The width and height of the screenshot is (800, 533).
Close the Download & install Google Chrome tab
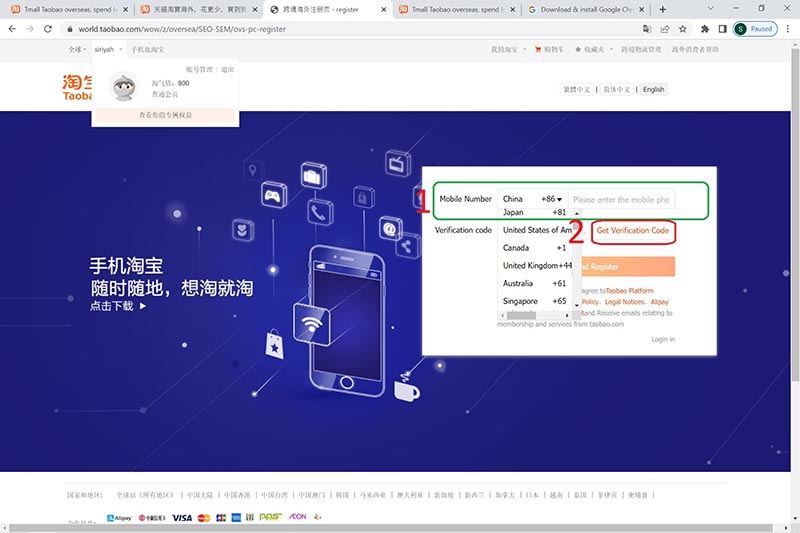tap(641, 9)
